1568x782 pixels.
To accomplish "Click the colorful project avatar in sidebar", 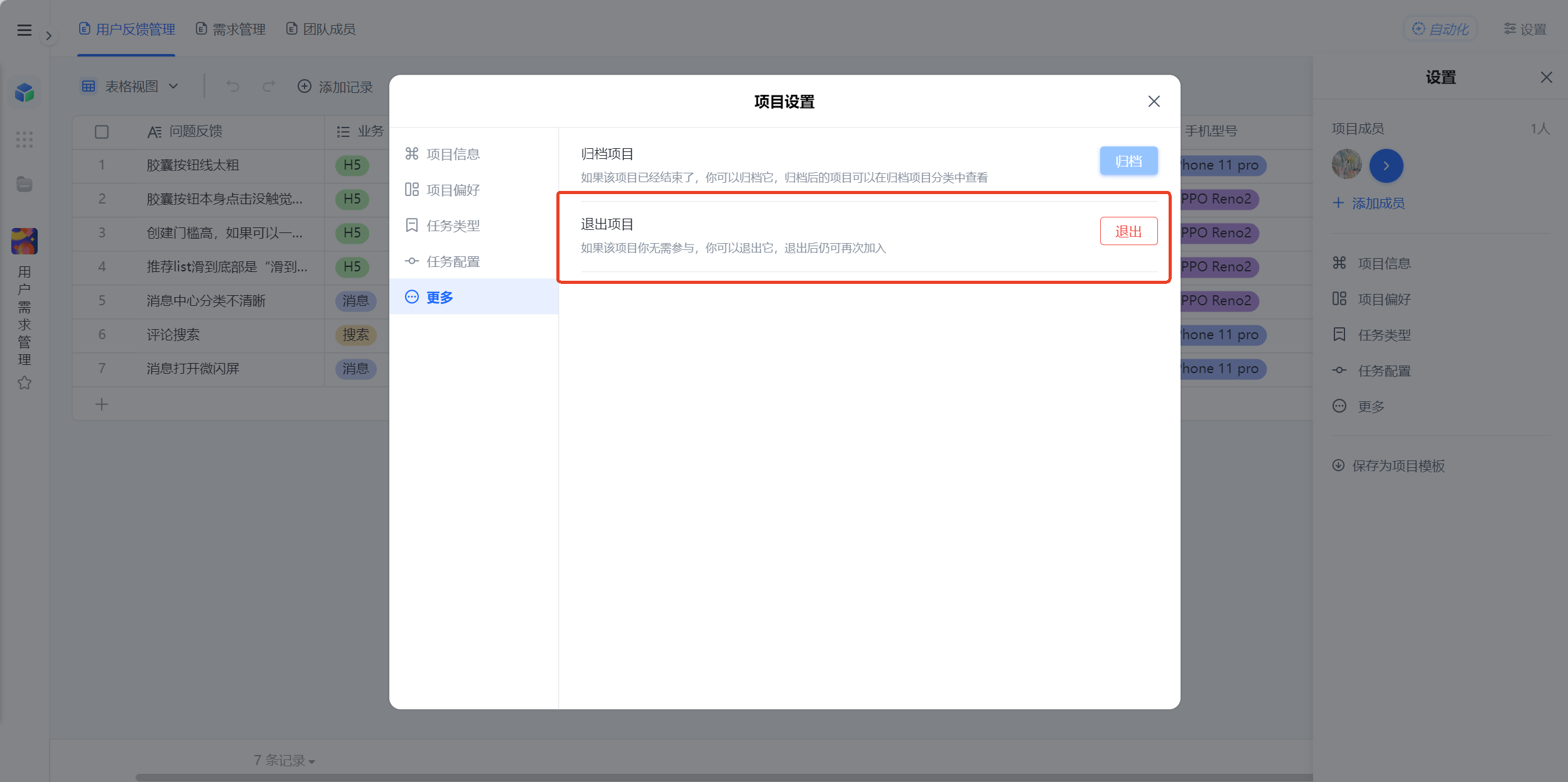I will click(24, 241).
